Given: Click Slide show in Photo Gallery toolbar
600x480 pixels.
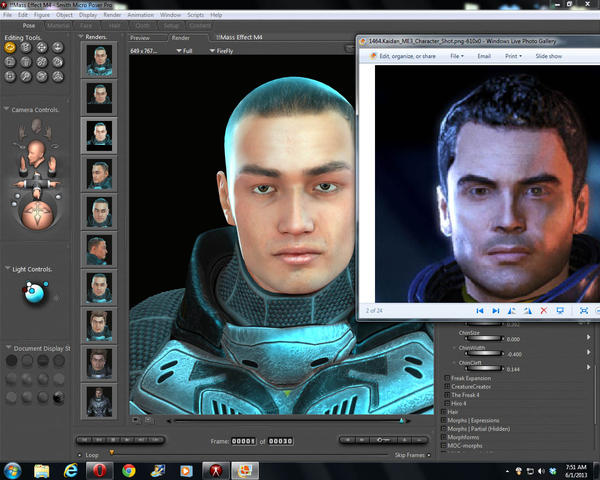Looking at the screenshot, I should [549, 56].
